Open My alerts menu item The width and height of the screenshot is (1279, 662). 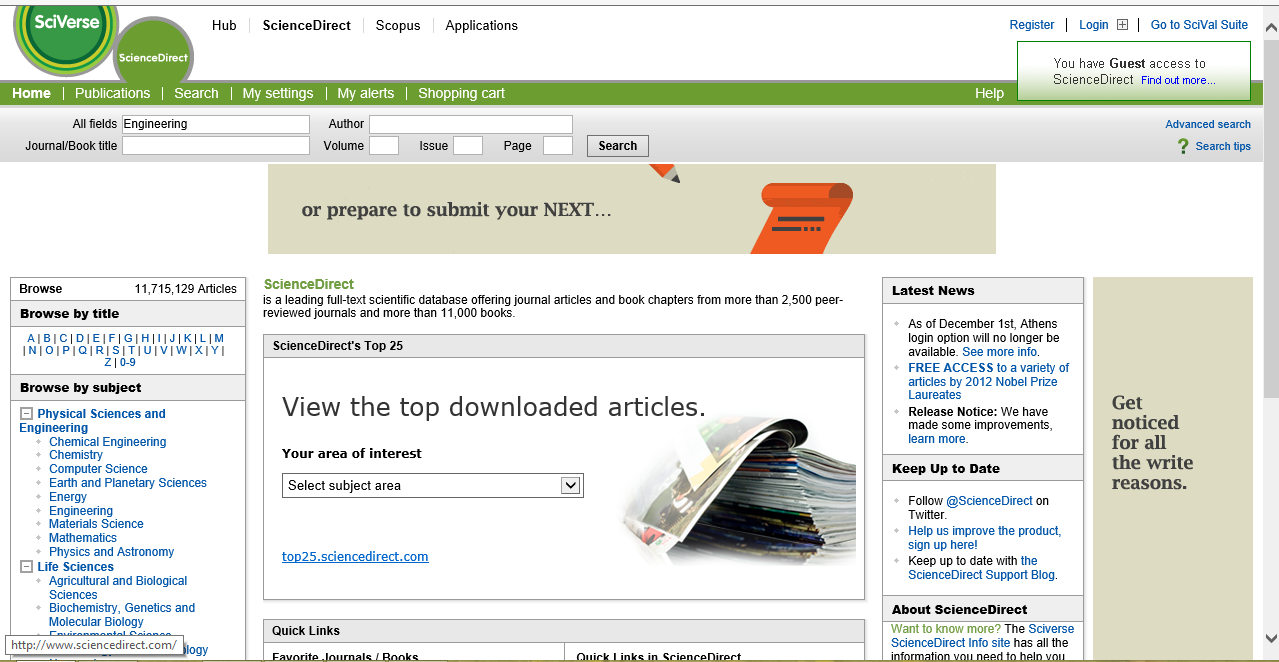(366, 93)
